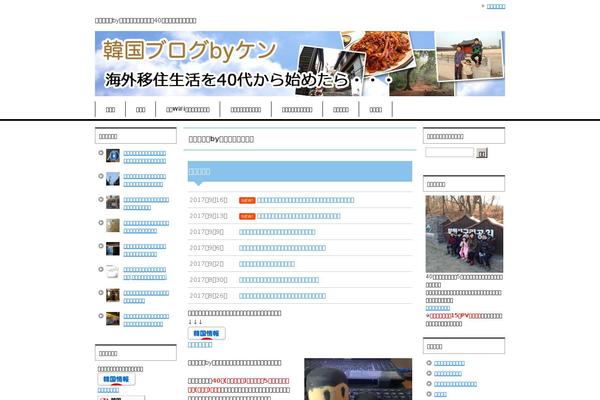Screen dimensions: 600x400
Task: Select the date text "2017年9月16日"
Action: (209, 200)
